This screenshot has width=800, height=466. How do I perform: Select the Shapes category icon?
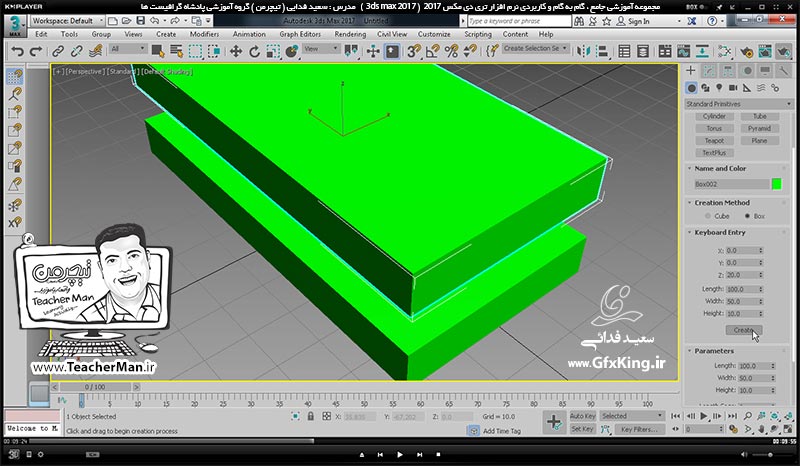click(705, 88)
